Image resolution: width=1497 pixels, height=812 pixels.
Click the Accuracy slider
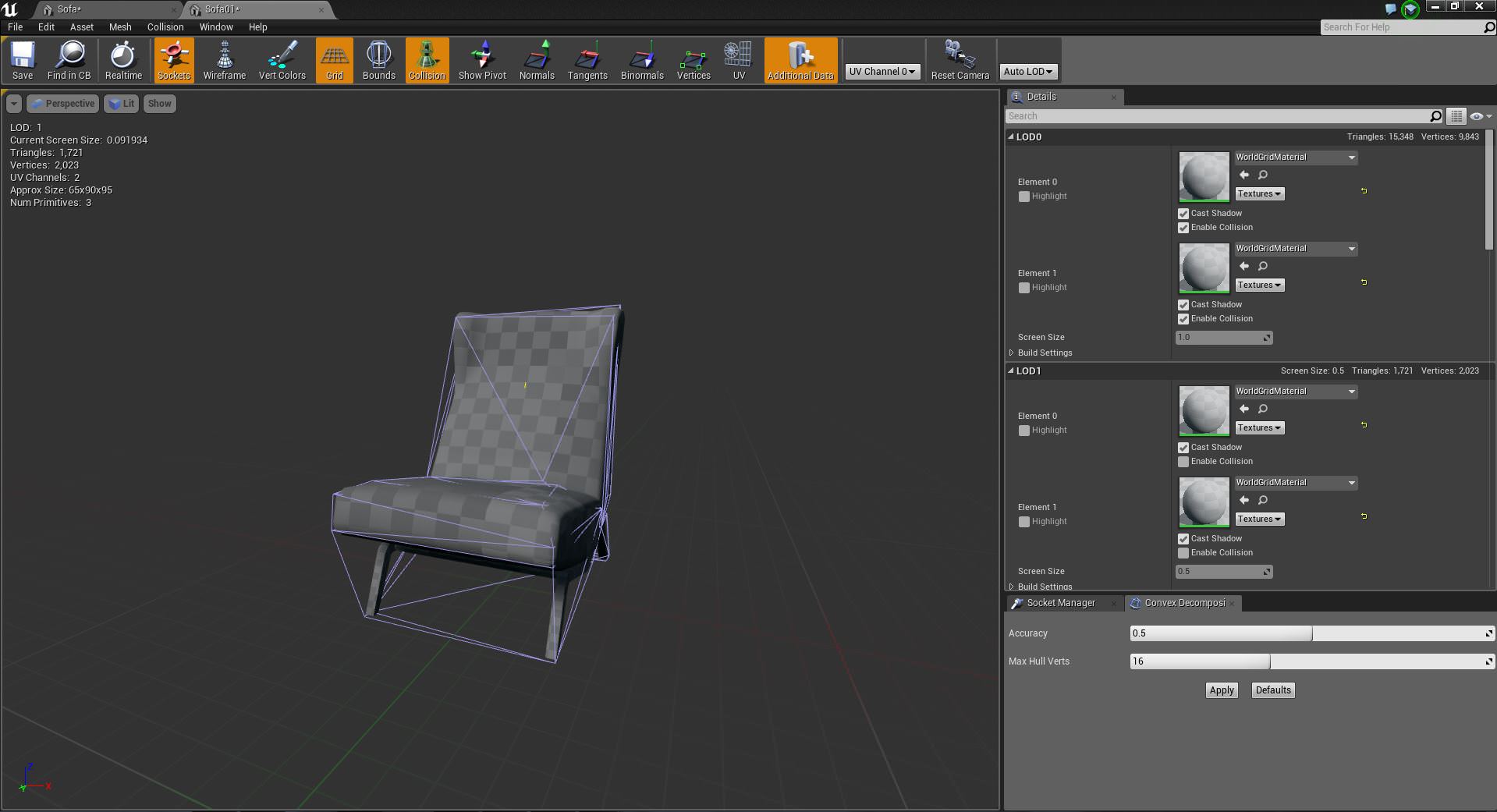tap(1311, 633)
